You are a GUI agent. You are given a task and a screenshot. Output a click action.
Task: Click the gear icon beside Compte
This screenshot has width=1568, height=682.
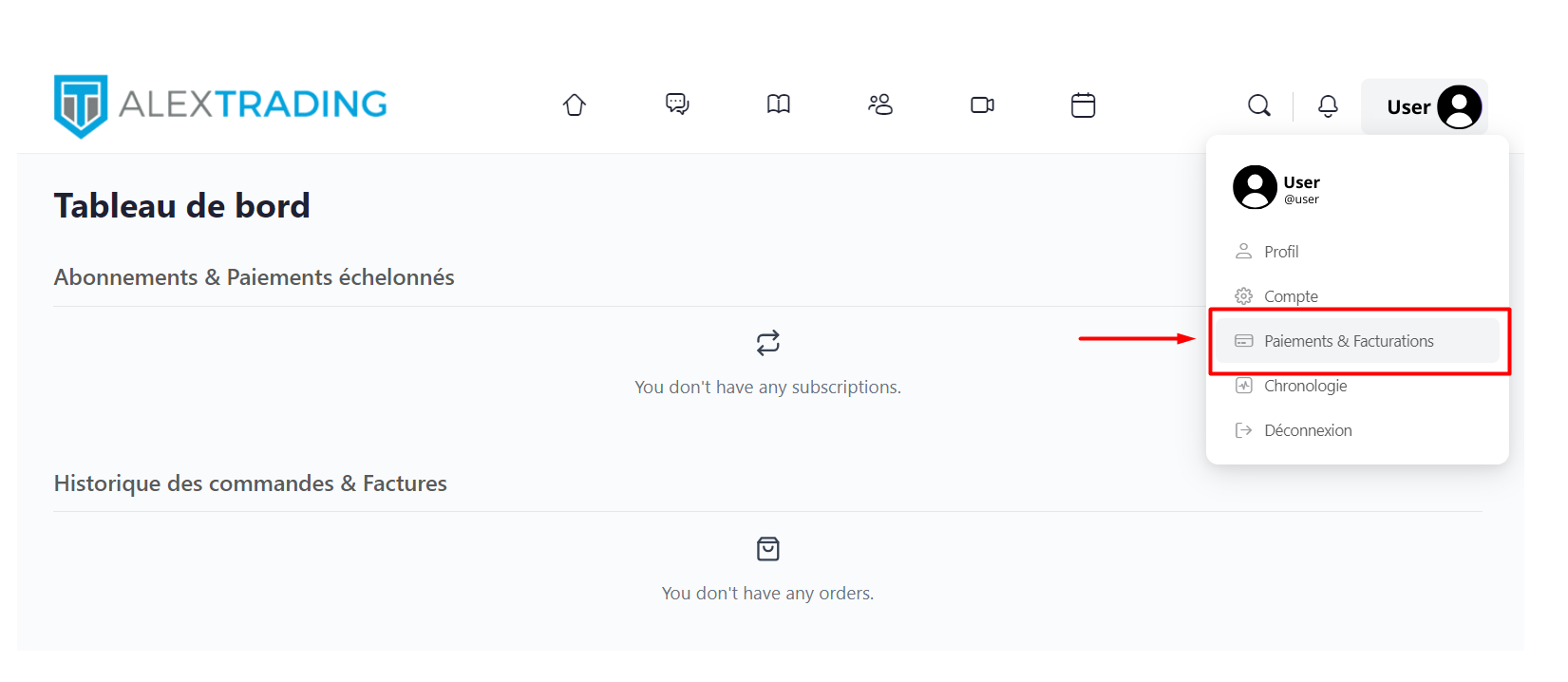1243,296
